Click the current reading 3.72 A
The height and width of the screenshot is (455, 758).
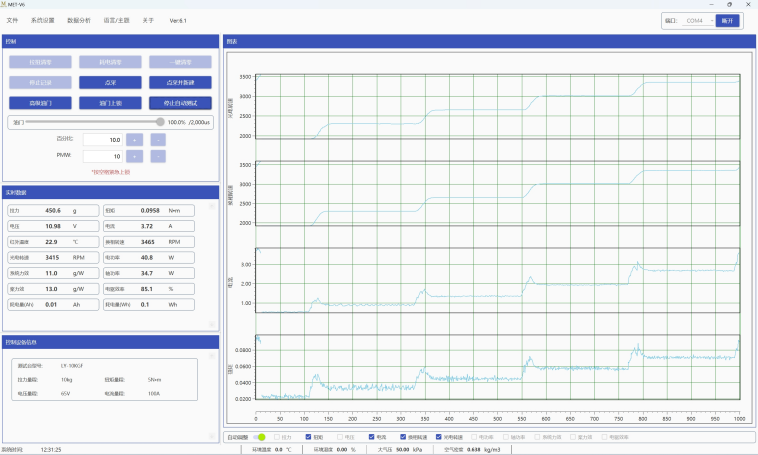point(149,226)
